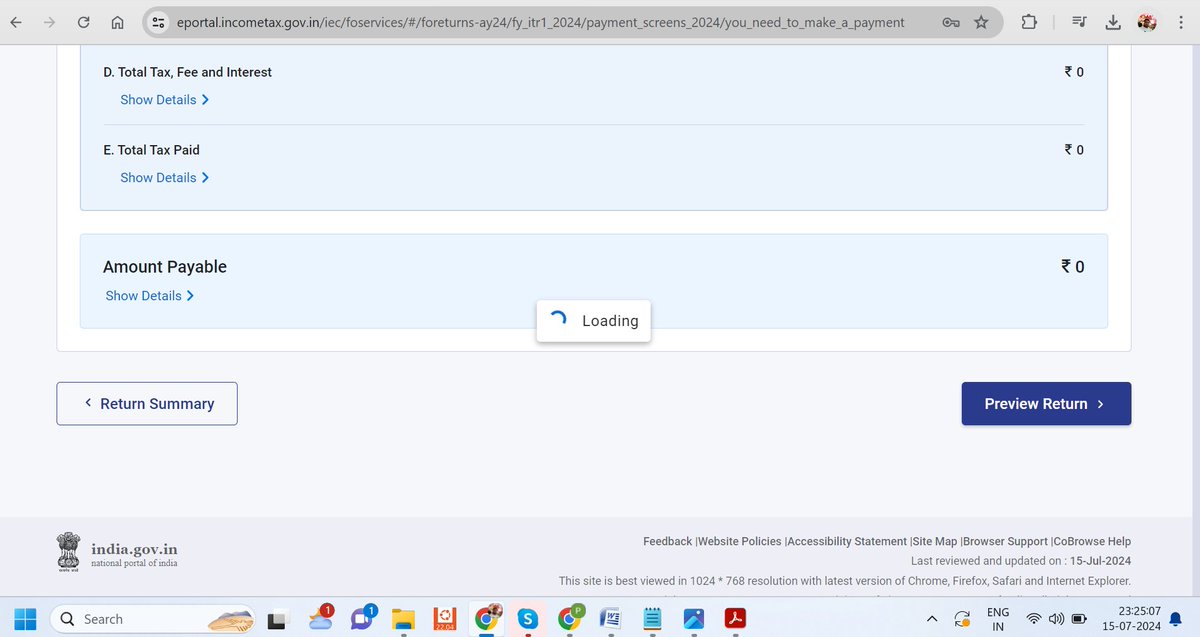Open volume control tray icon
This screenshot has height=637, width=1200.
tap(1056, 619)
